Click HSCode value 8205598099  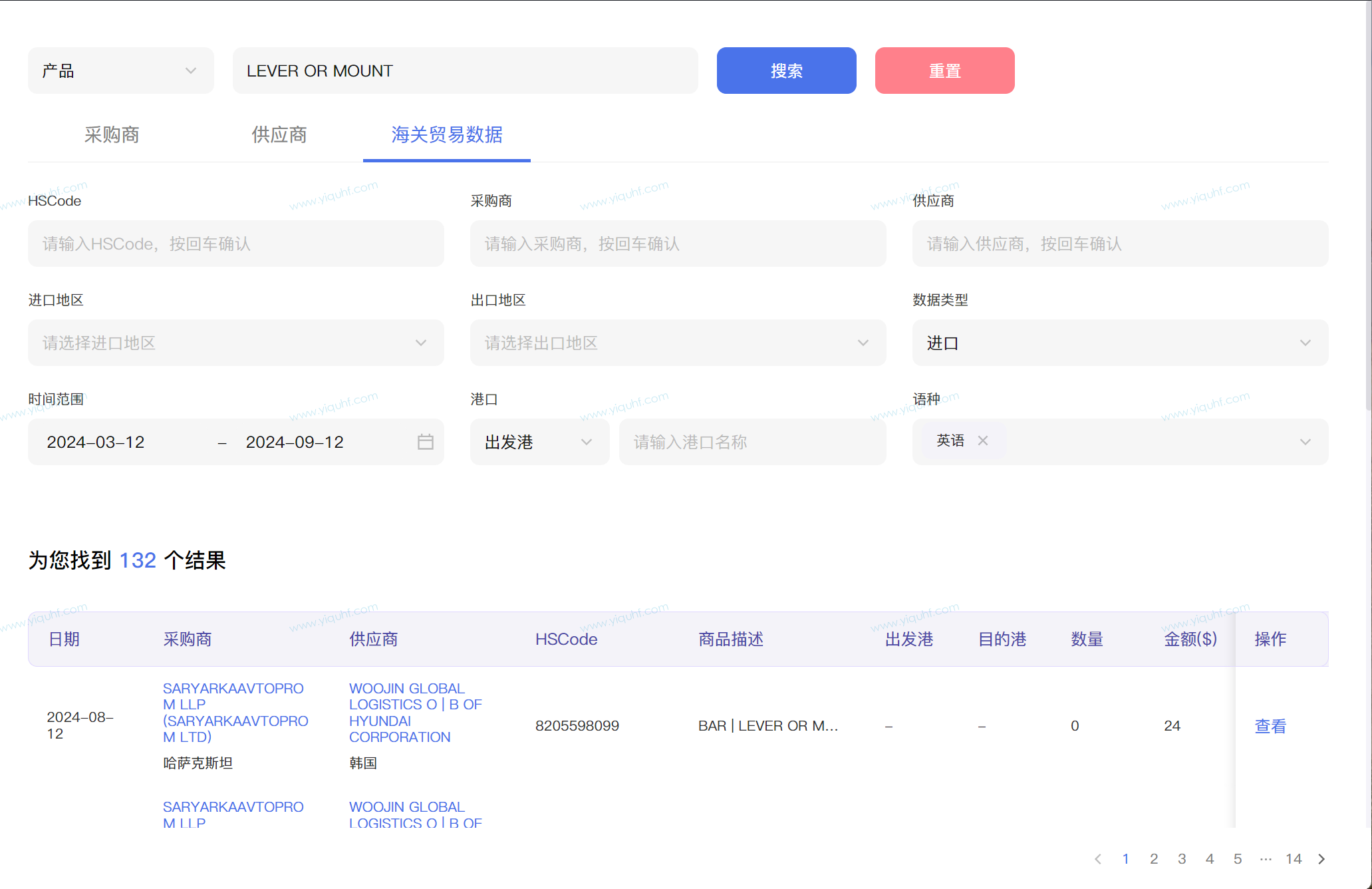(x=577, y=726)
